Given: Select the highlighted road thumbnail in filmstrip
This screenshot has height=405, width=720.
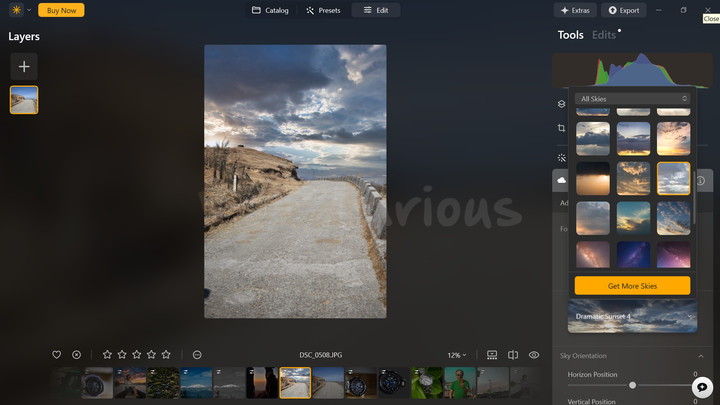Looking at the screenshot, I should click(295, 382).
